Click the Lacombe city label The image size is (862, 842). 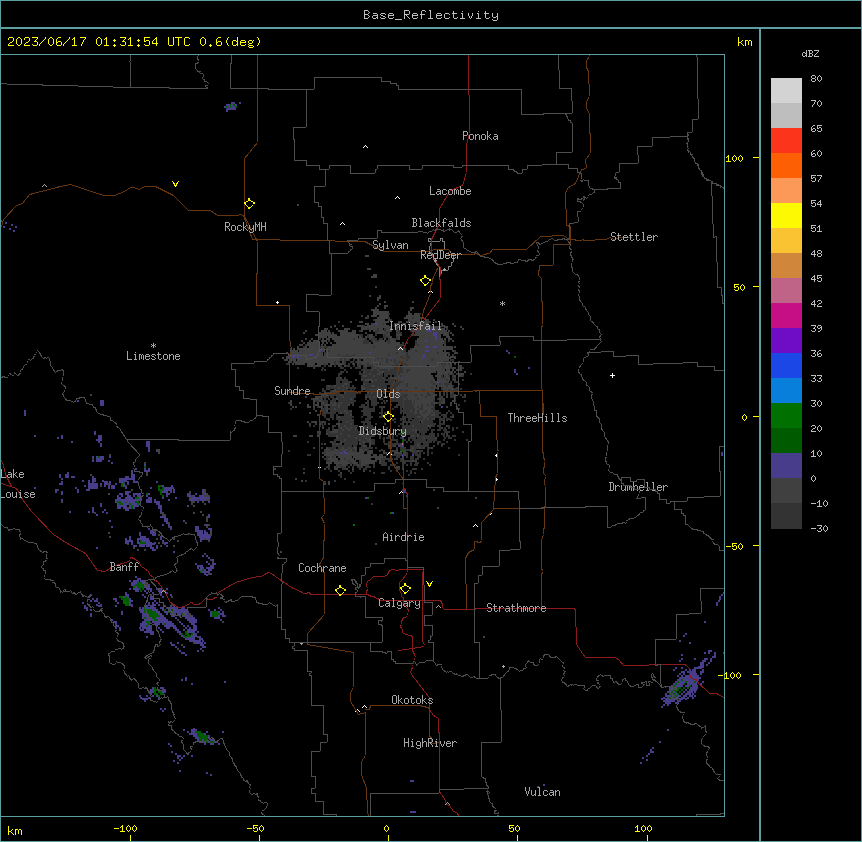pos(450,191)
